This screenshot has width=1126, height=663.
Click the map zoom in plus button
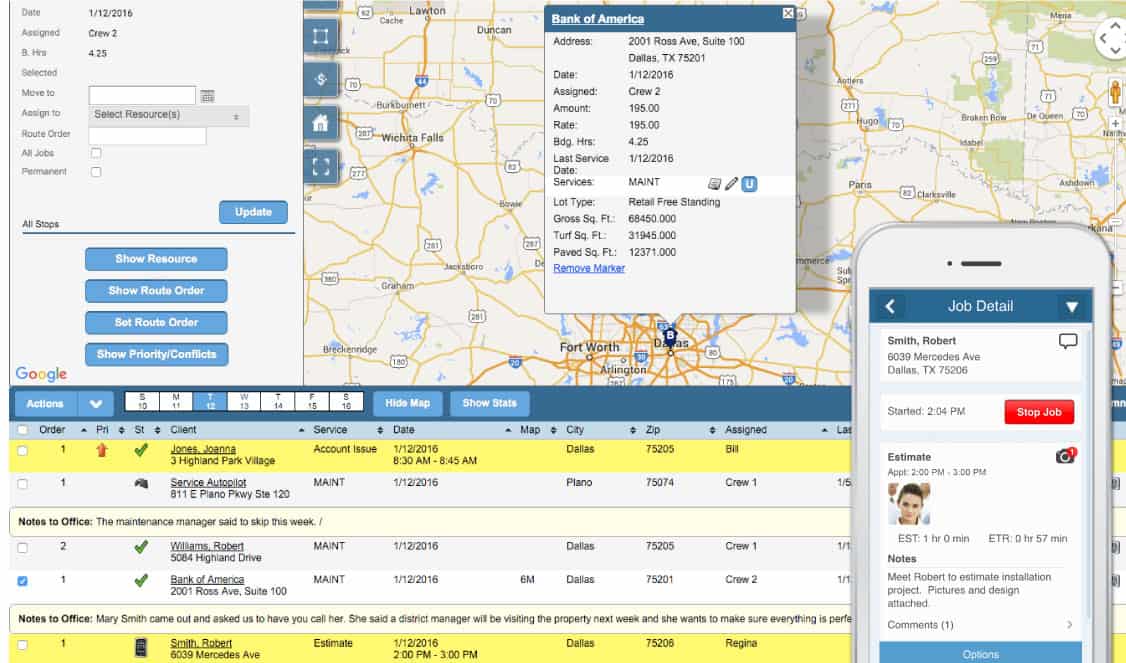click(x=1115, y=124)
